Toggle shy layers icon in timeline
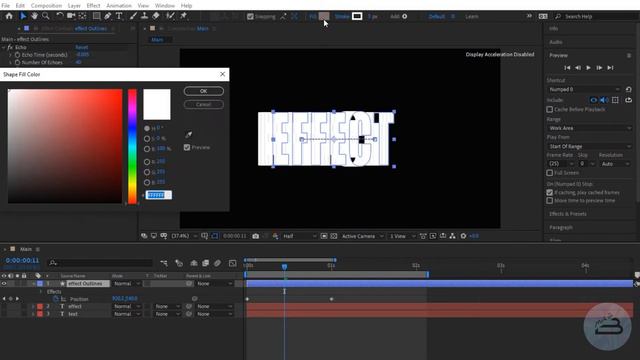The height and width of the screenshot is (360, 640). [194, 263]
